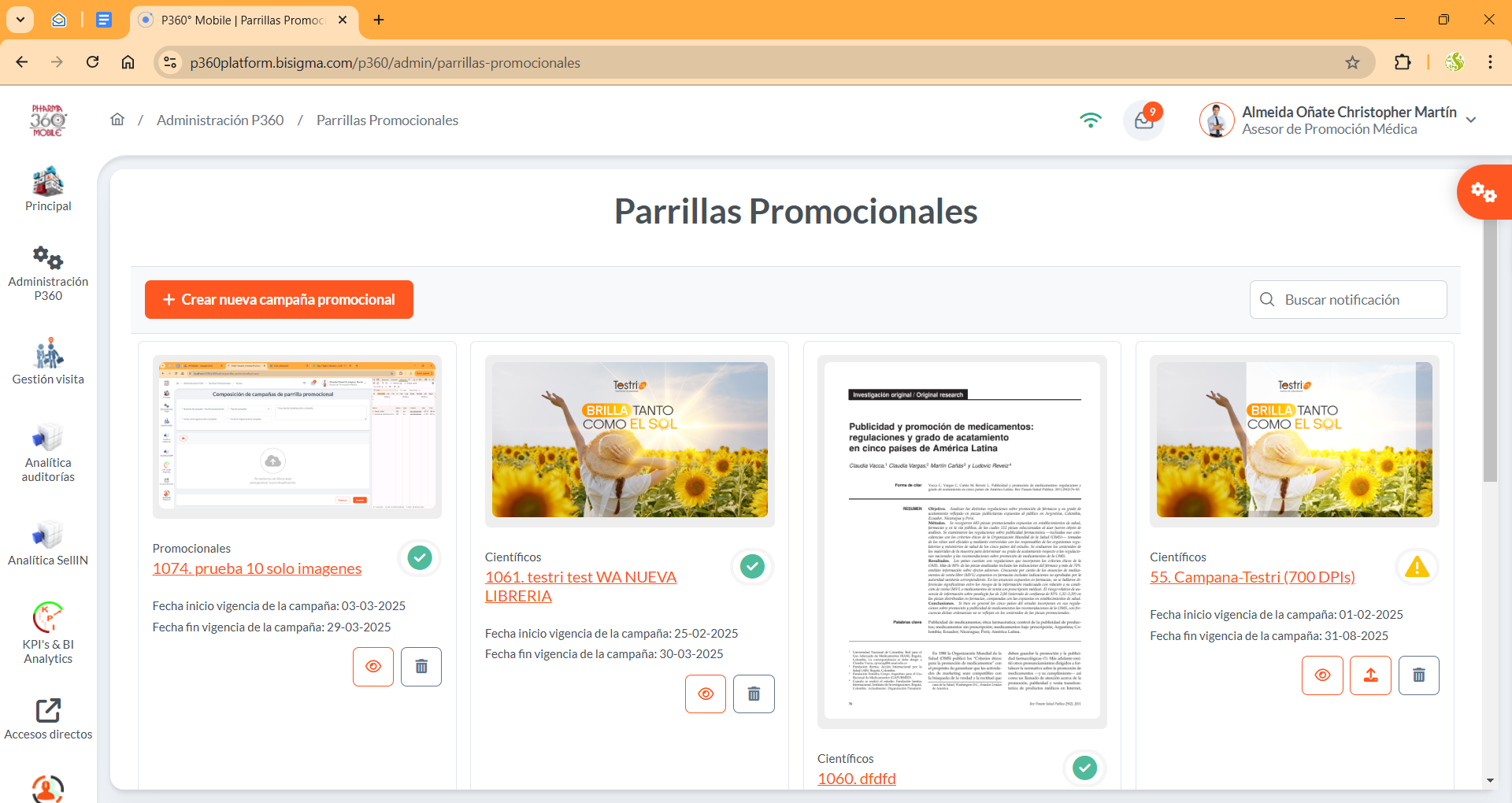Open Administración P360 in the sidebar
Image resolution: width=1512 pixels, height=803 pixels.
coord(48,273)
